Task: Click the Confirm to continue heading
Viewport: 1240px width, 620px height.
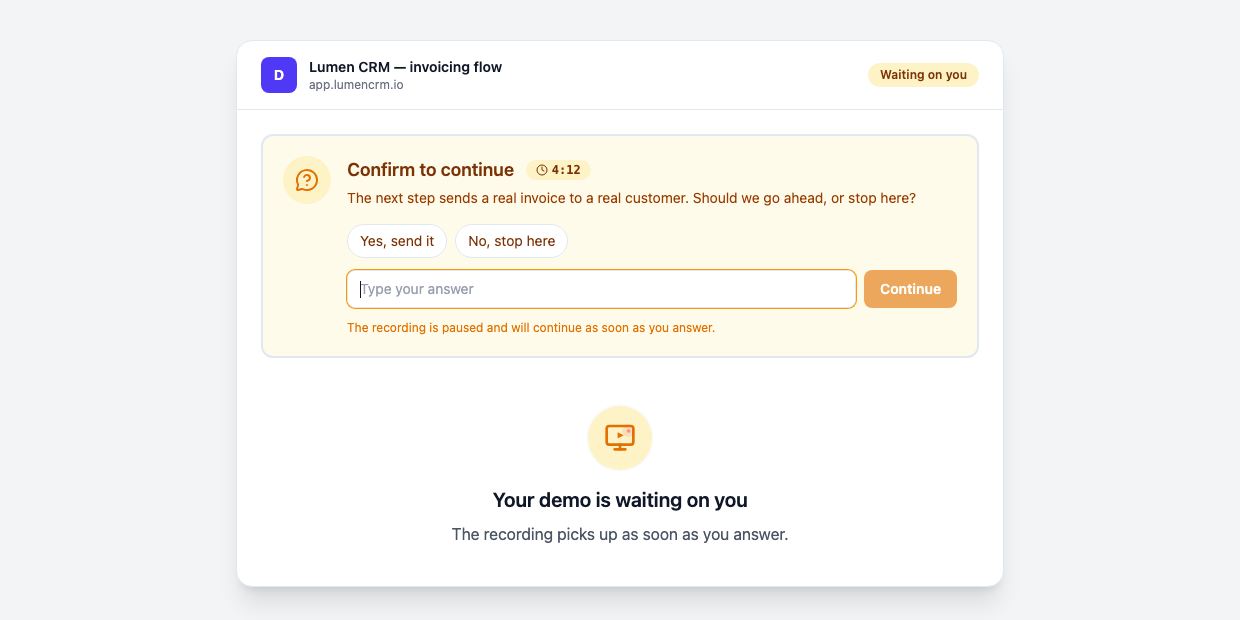Action: pyautogui.click(x=430, y=170)
